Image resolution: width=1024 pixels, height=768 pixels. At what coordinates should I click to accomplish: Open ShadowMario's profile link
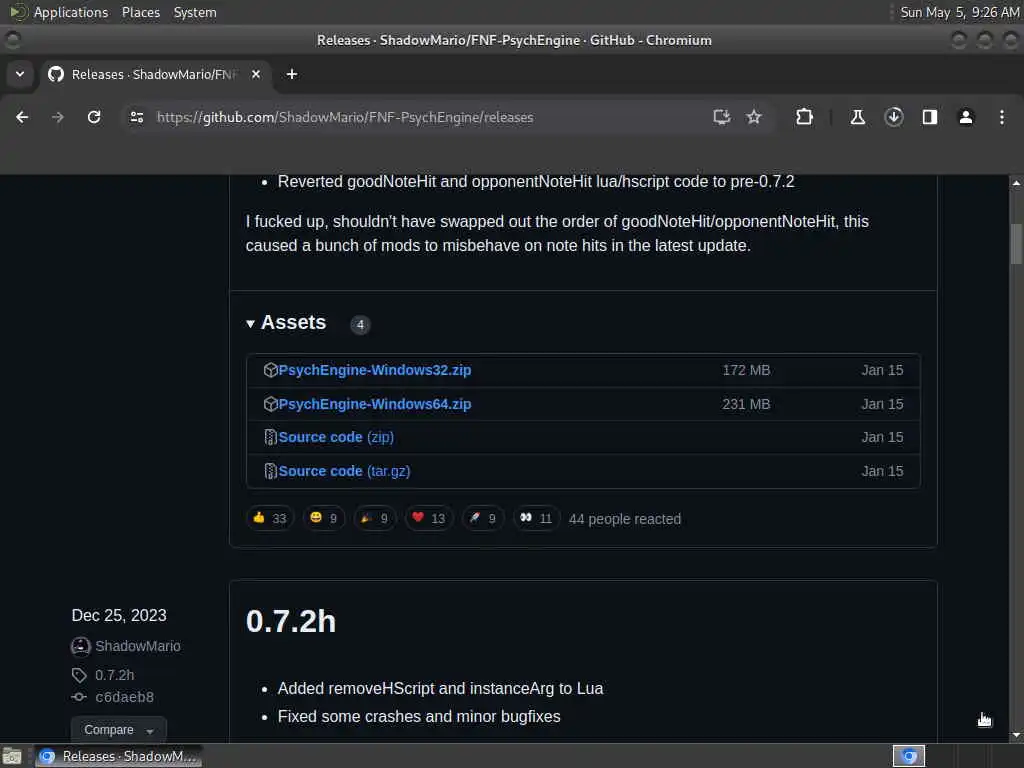point(138,646)
